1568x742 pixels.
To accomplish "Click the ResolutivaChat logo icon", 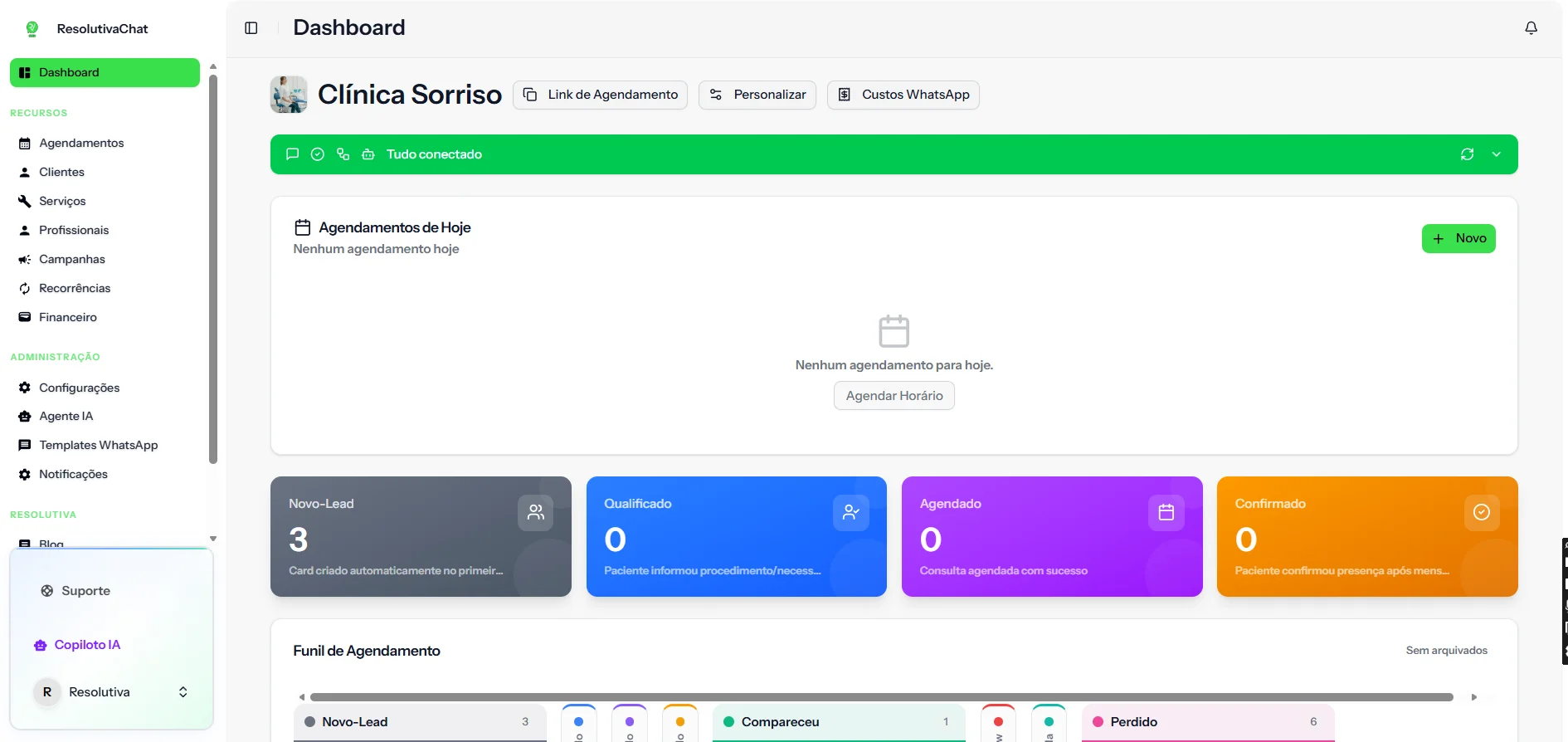I will [x=32, y=29].
